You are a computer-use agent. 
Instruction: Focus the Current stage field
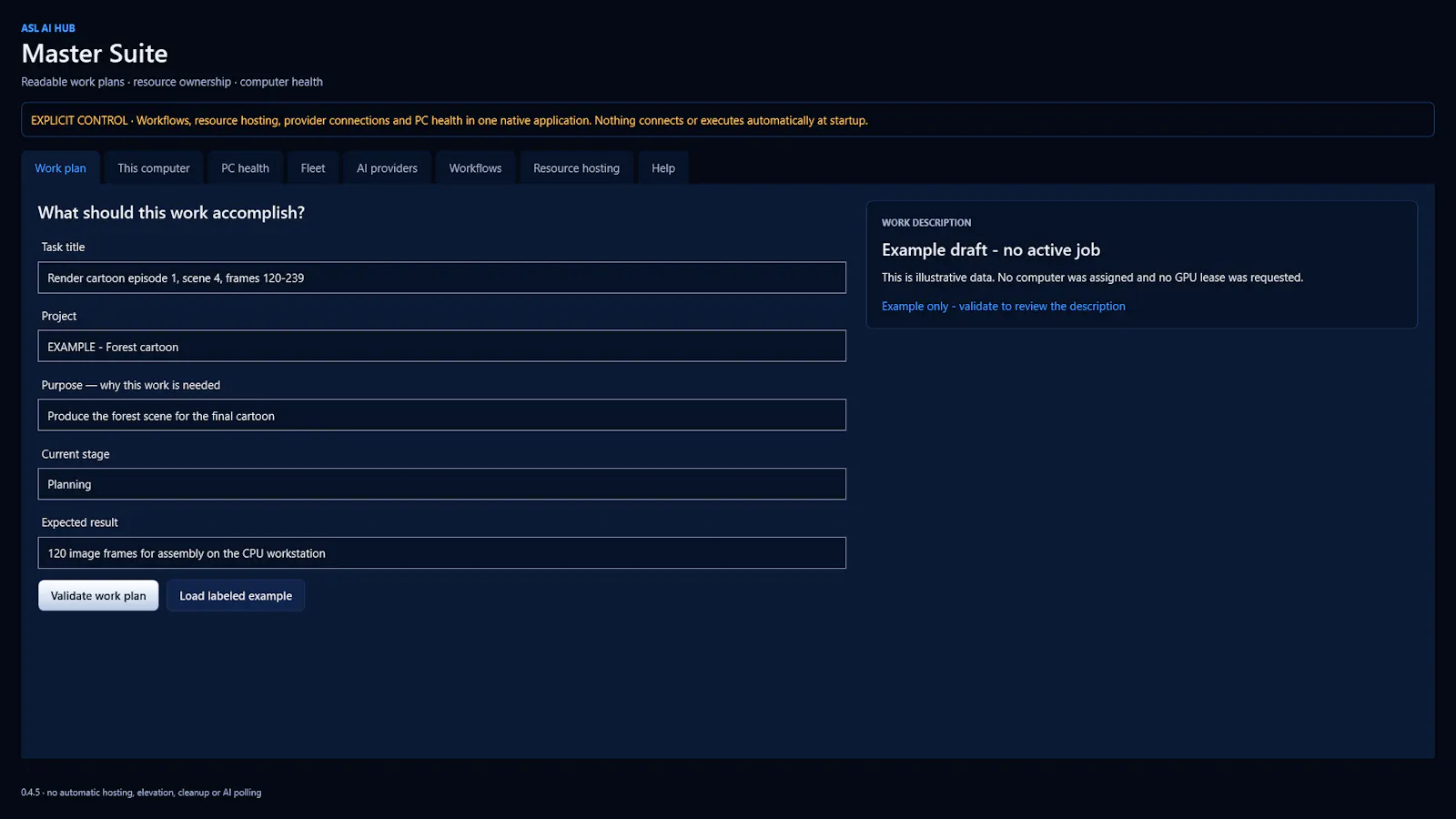click(x=441, y=484)
